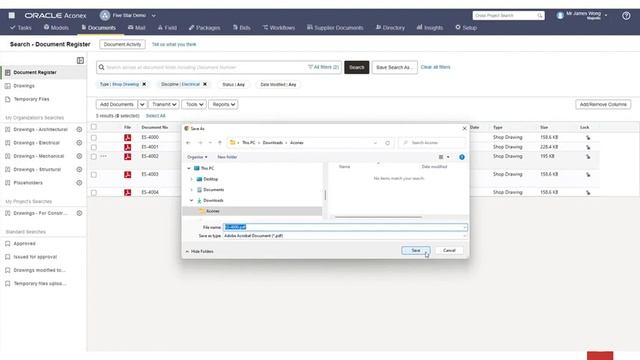Open the Reports dropdown

tap(223, 104)
